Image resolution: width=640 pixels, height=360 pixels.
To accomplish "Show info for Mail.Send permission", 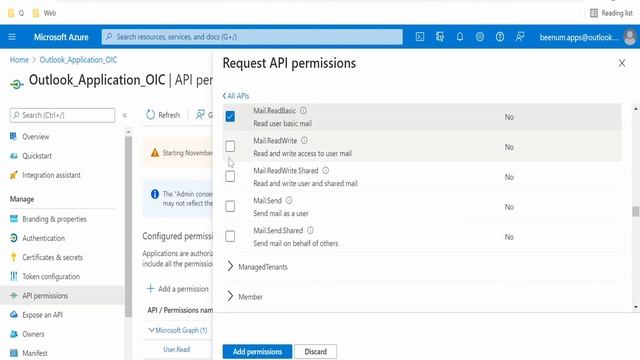I will tap(289, 200).
